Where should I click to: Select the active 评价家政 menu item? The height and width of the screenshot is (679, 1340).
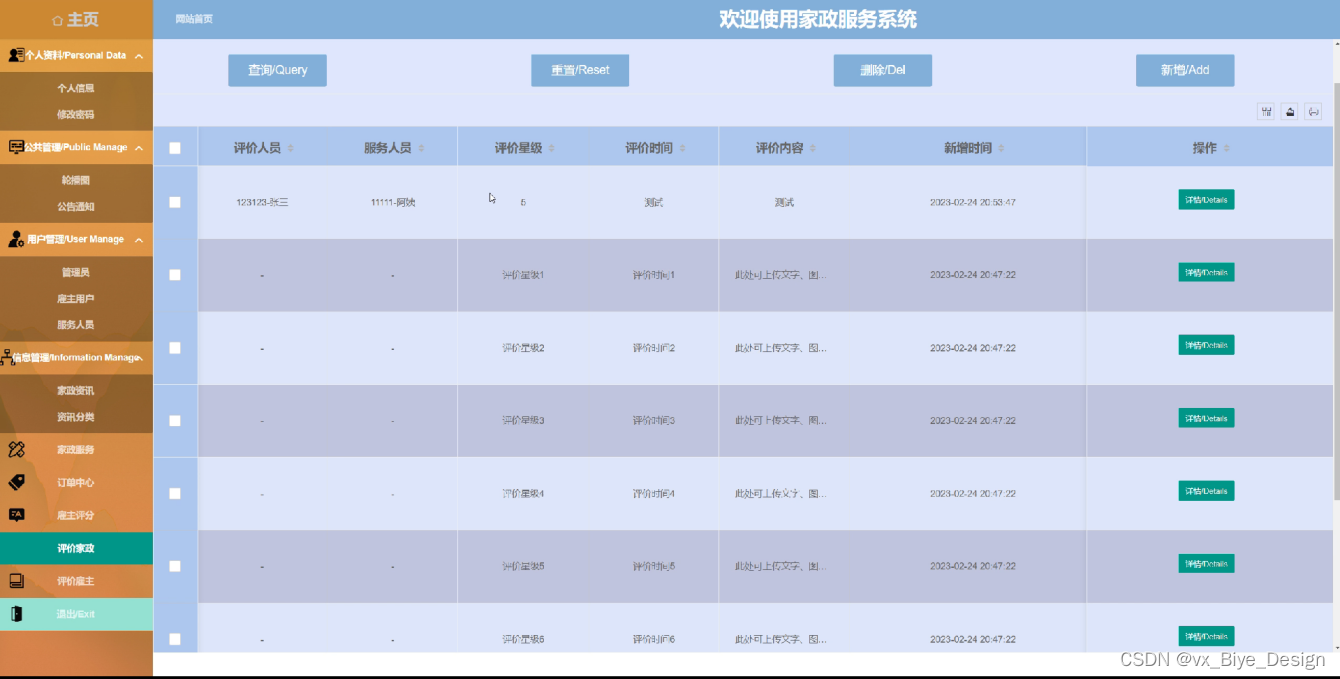coord(76,548)
